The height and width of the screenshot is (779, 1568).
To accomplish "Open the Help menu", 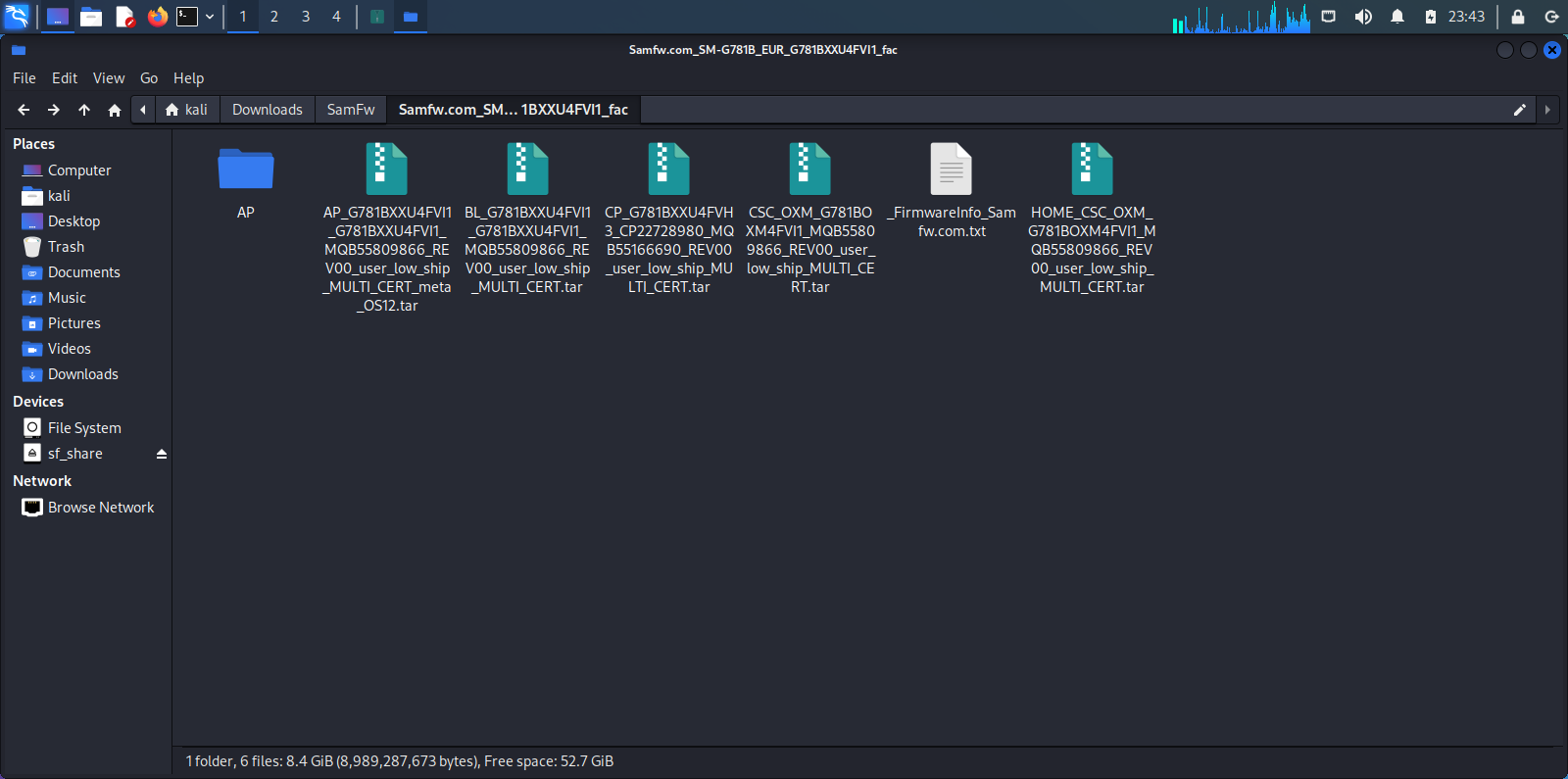I will click(189, 78).
